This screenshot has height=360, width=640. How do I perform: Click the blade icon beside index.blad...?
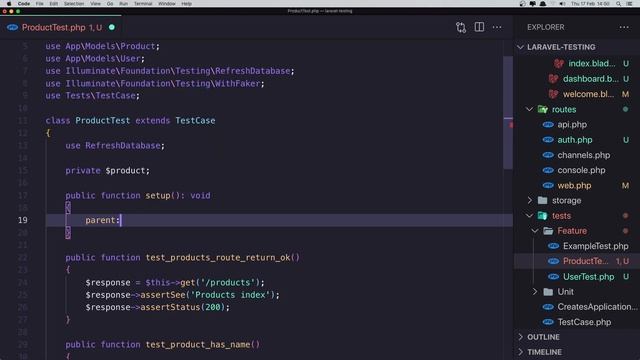[x=559, y=64]
